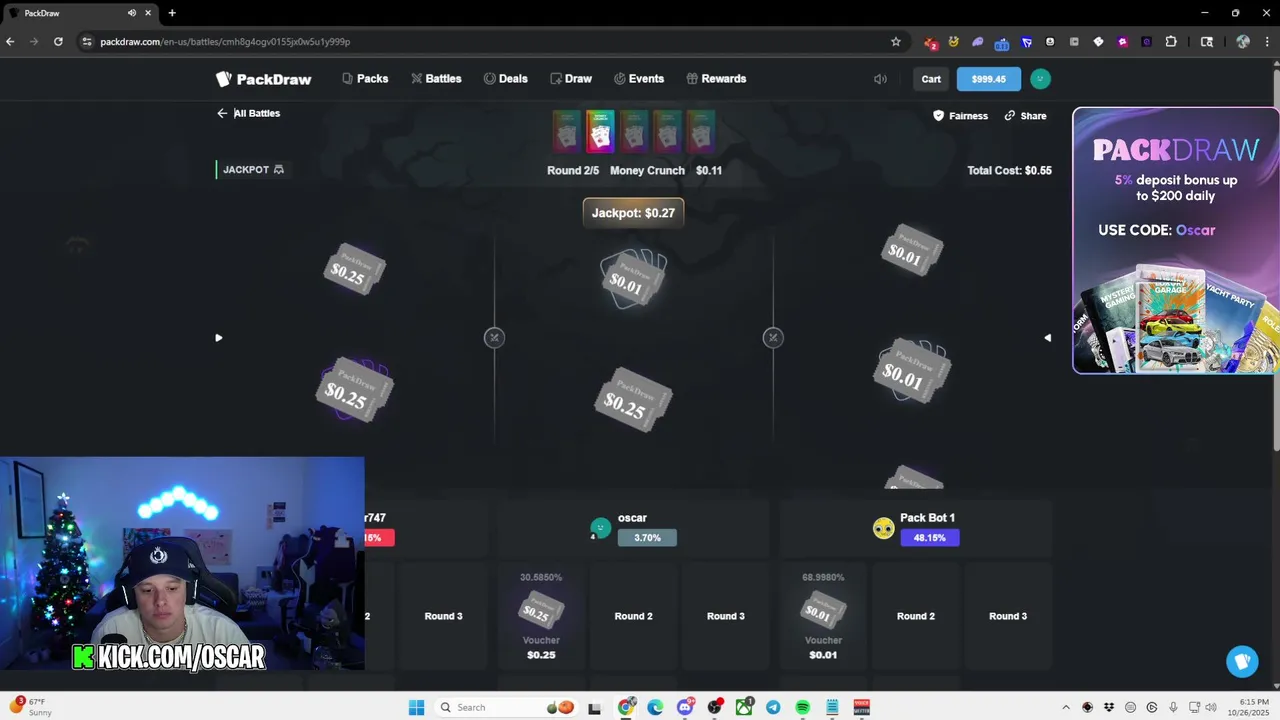The width and height of the screenshot is (1280, 720).
Task: Click oscar's player avatar
Action: (x=600, y=527)
